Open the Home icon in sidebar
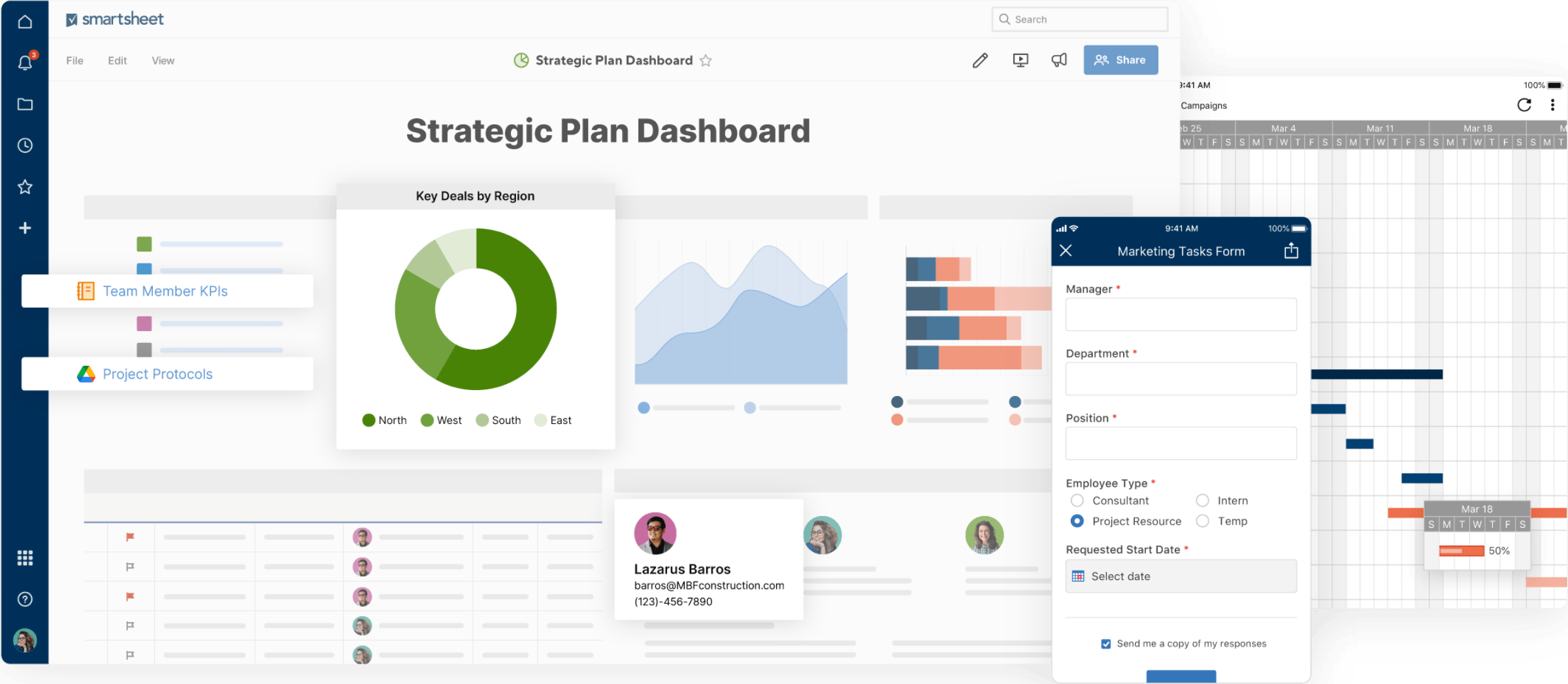This screenshot has height=684, width=1568. point(25,22)
